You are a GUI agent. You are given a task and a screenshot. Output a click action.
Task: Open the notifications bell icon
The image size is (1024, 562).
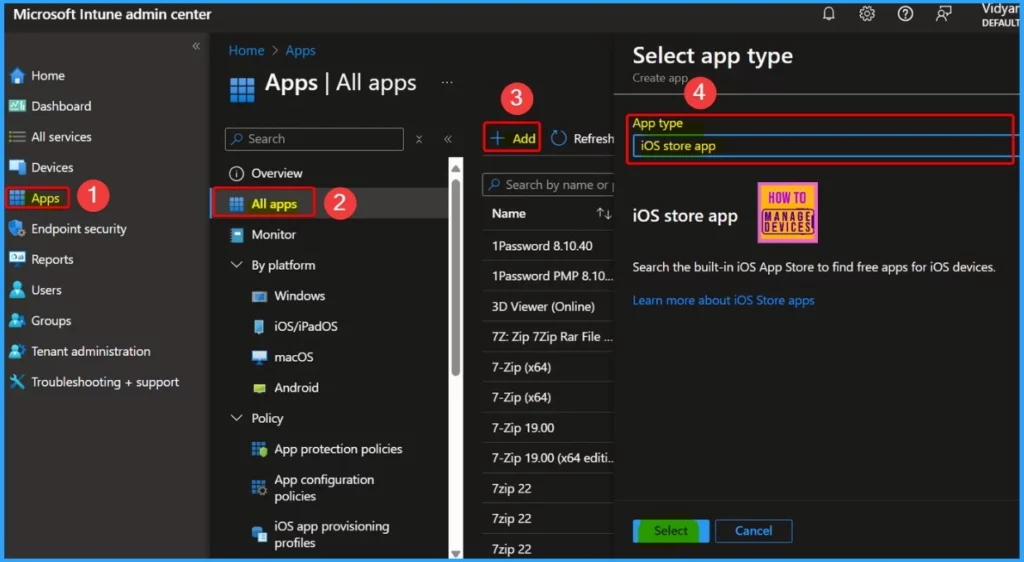pos(829,14)
